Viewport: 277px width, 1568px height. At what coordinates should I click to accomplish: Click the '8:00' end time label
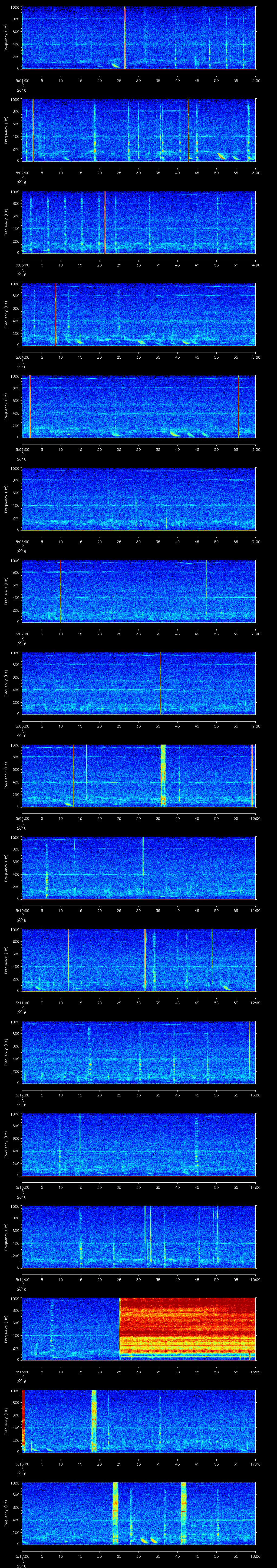pyautogui.click(x=256, y=634)
